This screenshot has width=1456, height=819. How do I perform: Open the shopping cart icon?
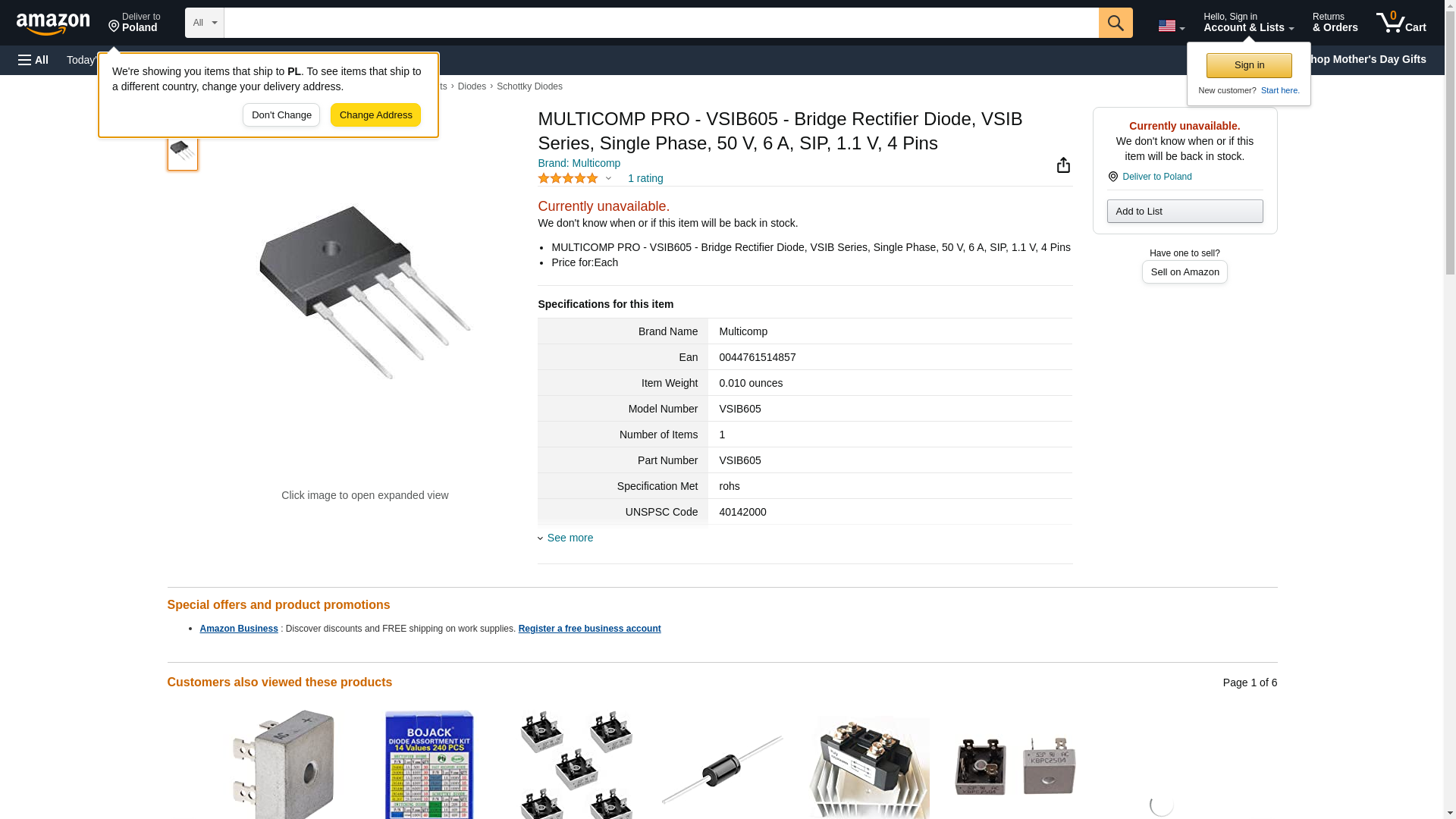pyautogui.click(x=1401, y=23)
